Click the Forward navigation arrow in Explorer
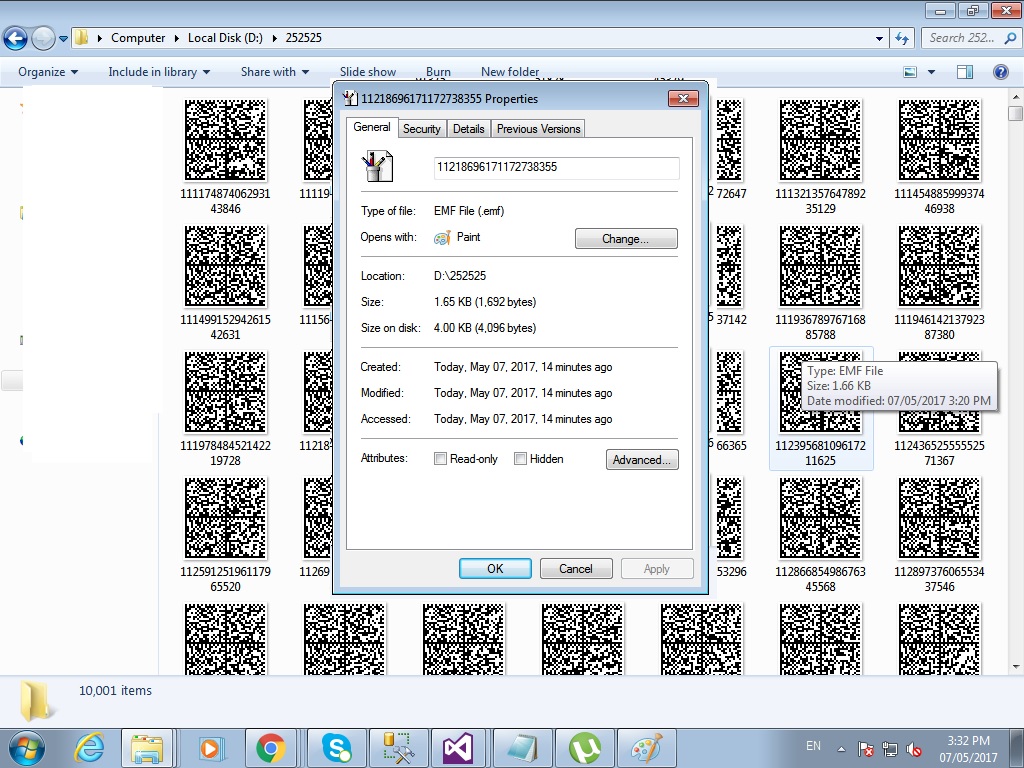This screenshot has width=1024, height=768. point(43,39)
